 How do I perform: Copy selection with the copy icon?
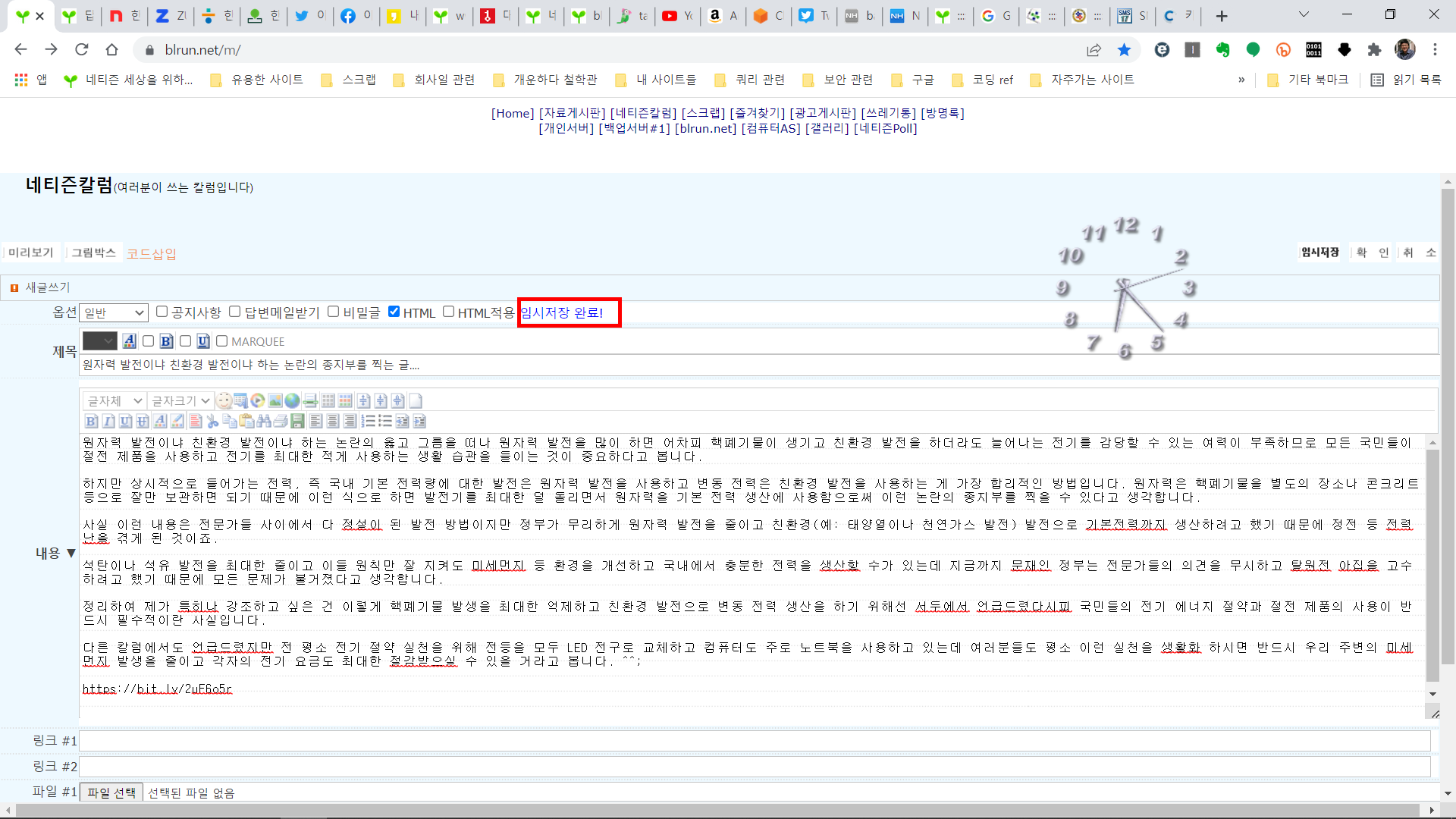(230, 421)
